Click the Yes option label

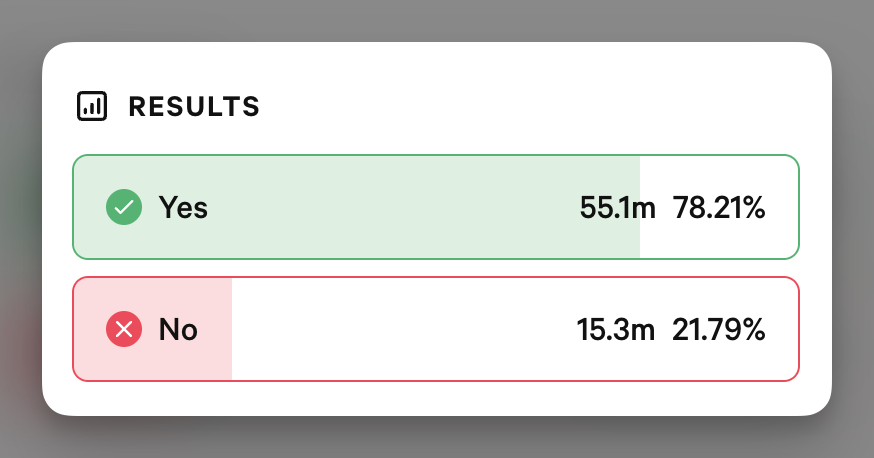coord(183,207)
